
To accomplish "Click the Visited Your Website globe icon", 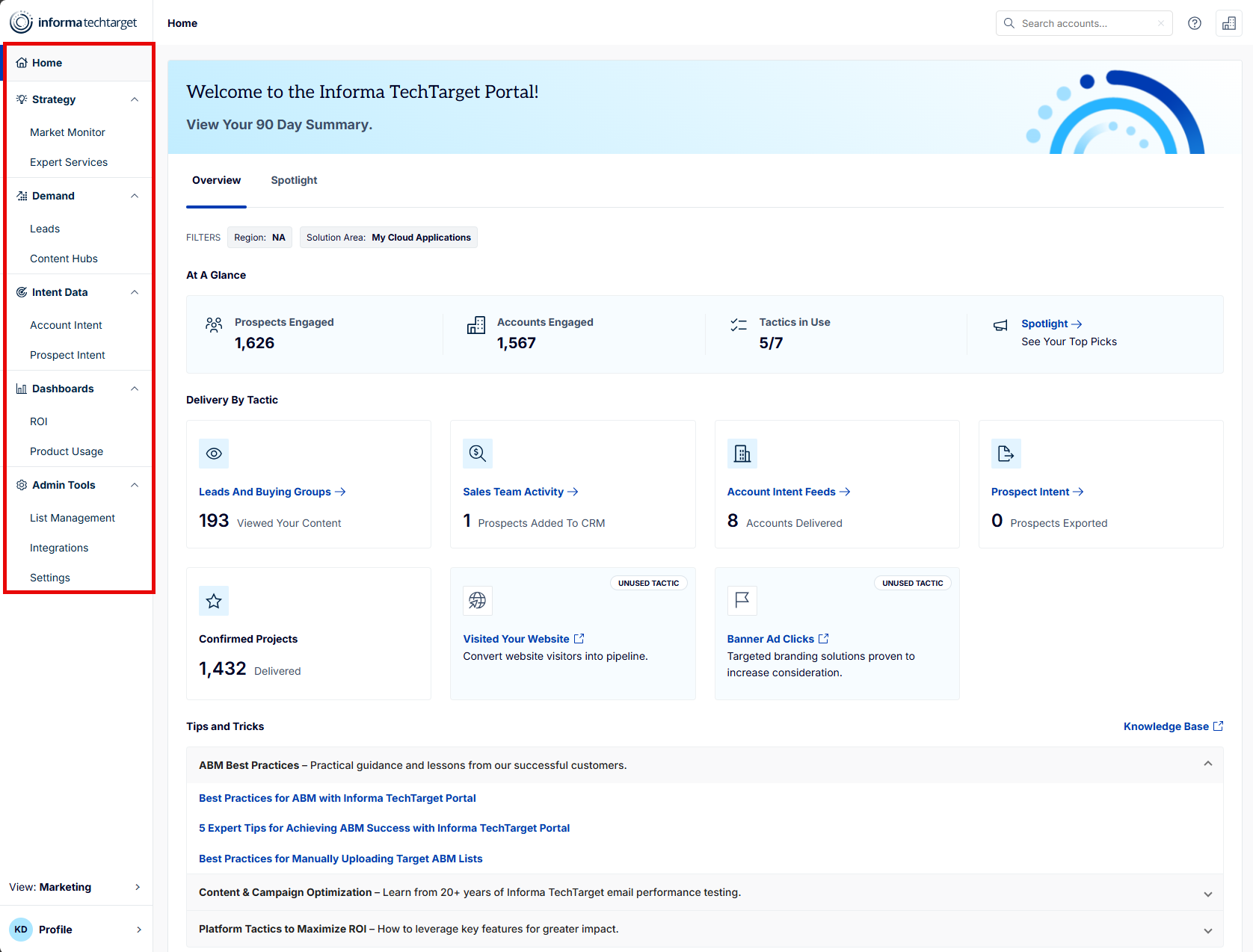I will tap(478, 601).
